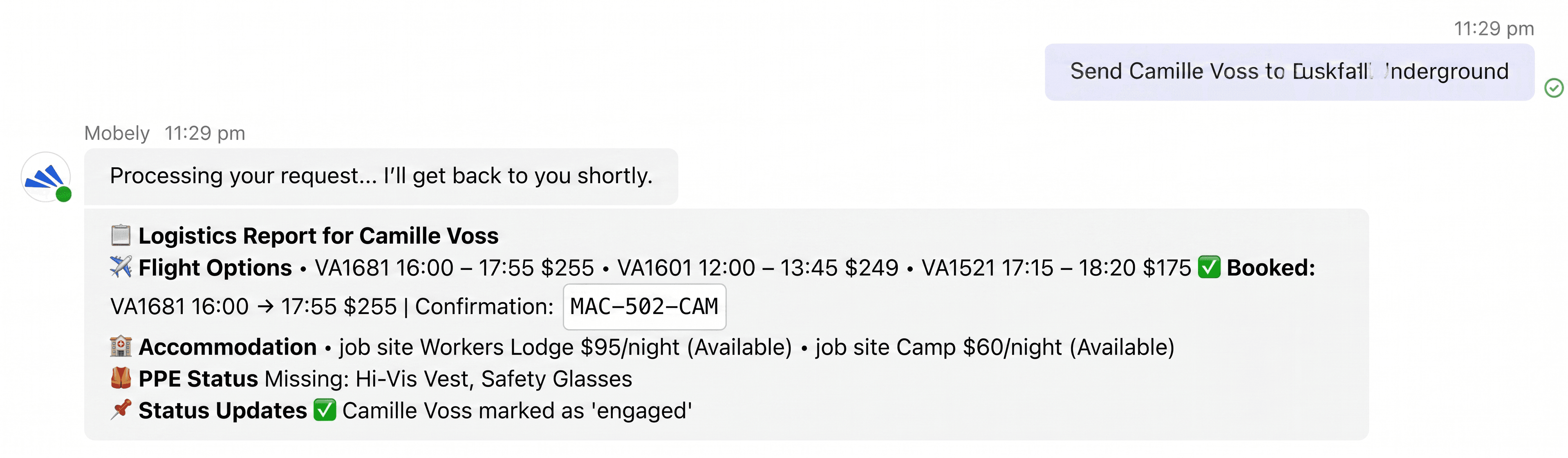Open the Processing your request message bubble
1568x458 pixels.
[381, 176]
